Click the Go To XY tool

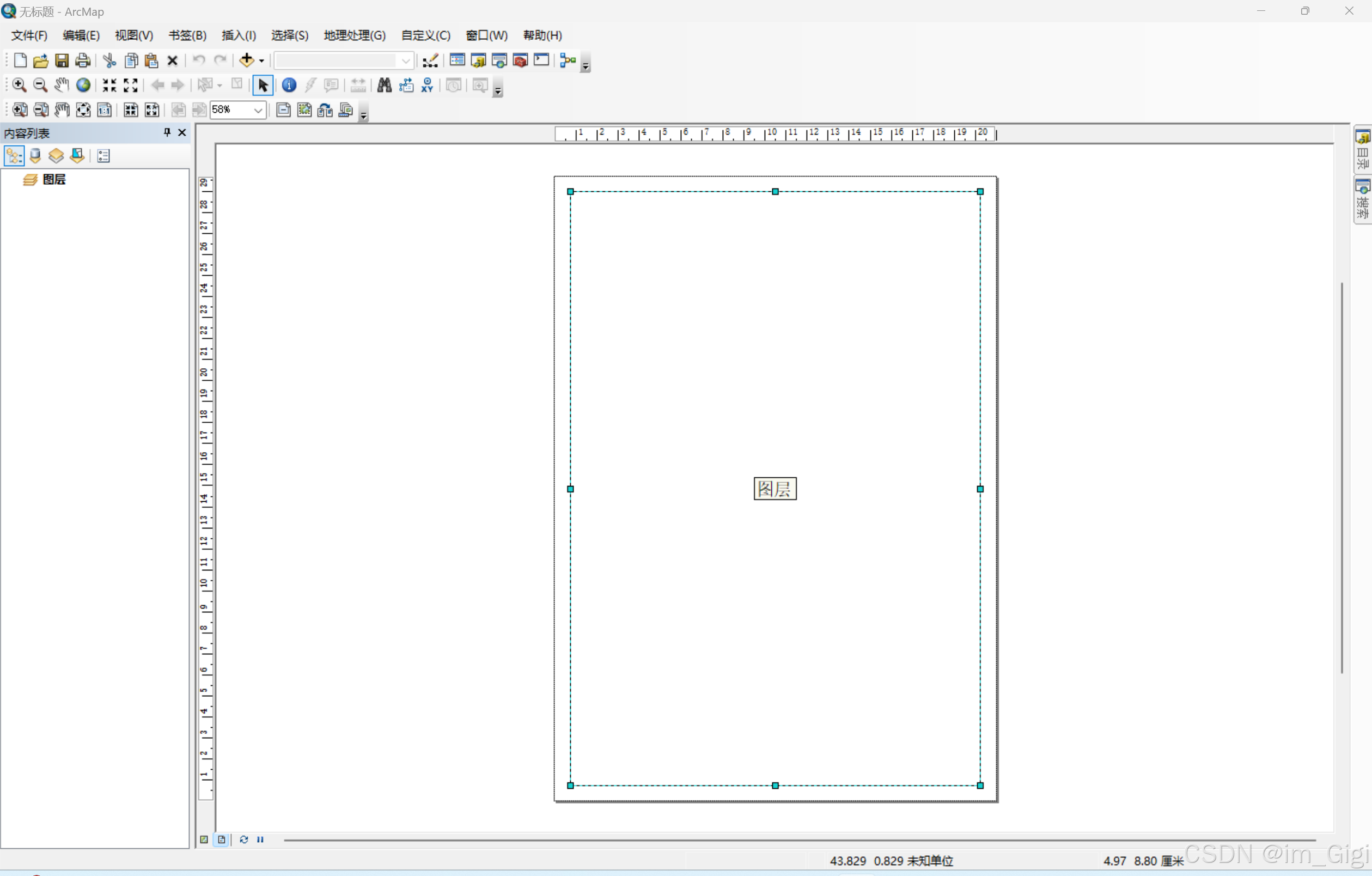click(427, 85)
